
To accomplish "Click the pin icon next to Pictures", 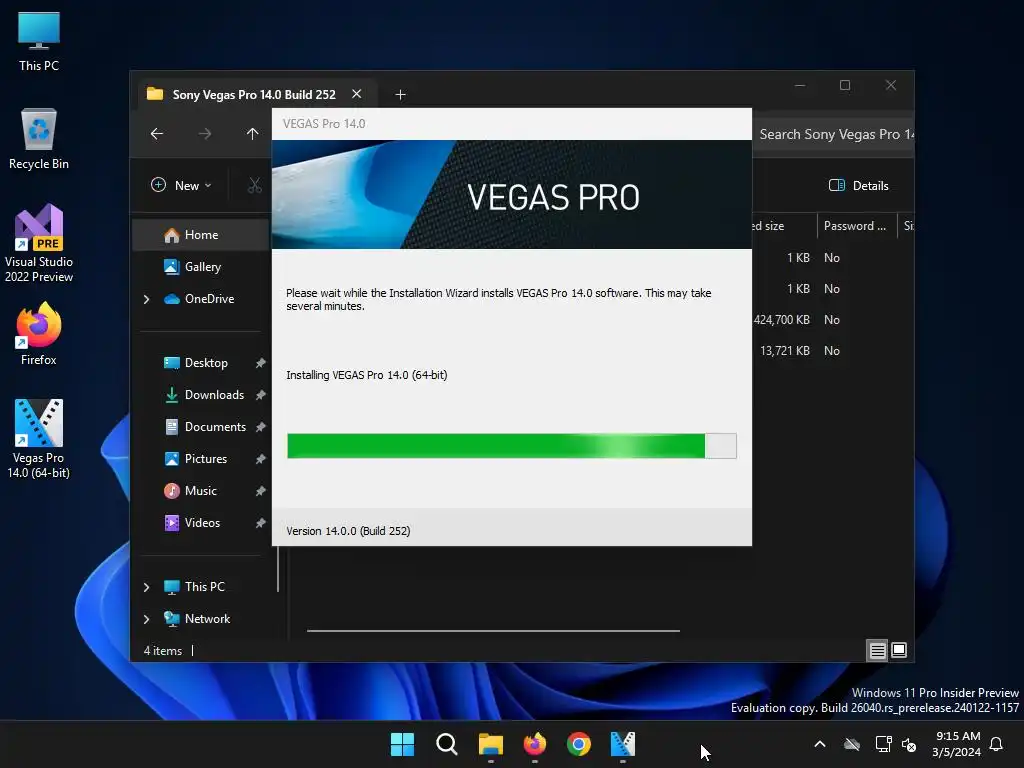I will (261, 459).
